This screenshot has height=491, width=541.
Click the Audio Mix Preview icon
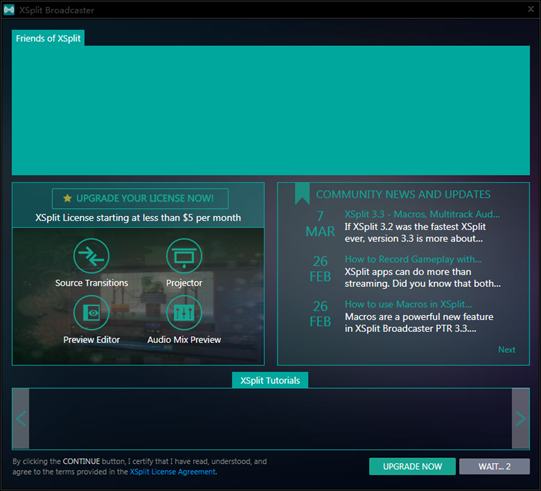[184, 313]
